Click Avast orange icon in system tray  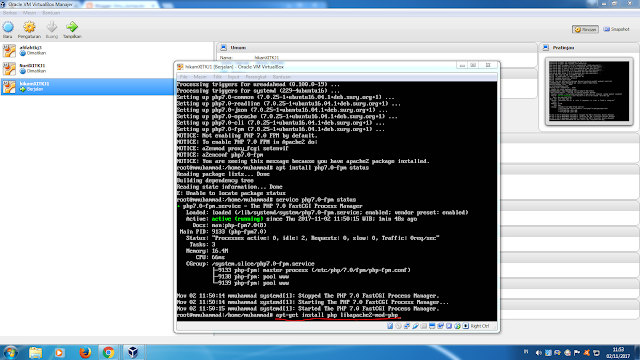587,353
